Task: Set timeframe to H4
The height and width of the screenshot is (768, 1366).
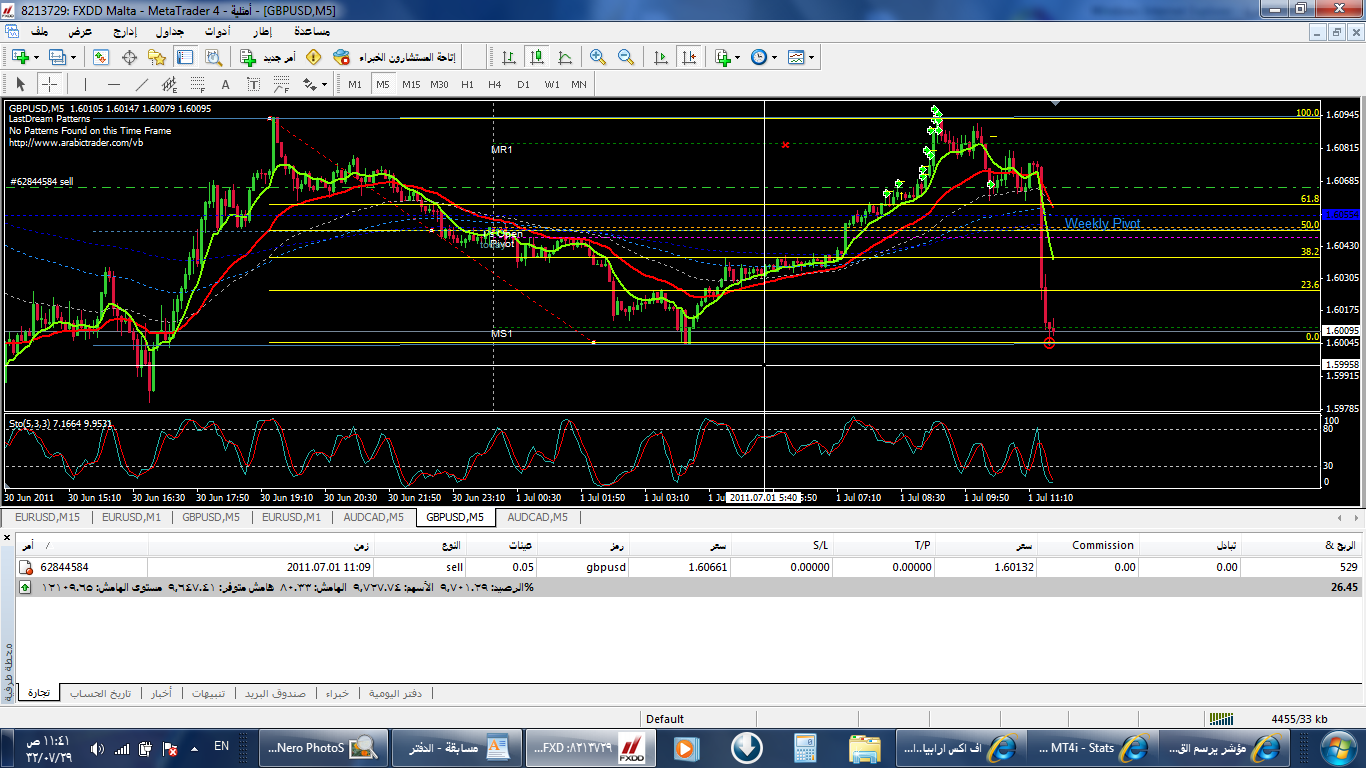Action: [495, 84]
